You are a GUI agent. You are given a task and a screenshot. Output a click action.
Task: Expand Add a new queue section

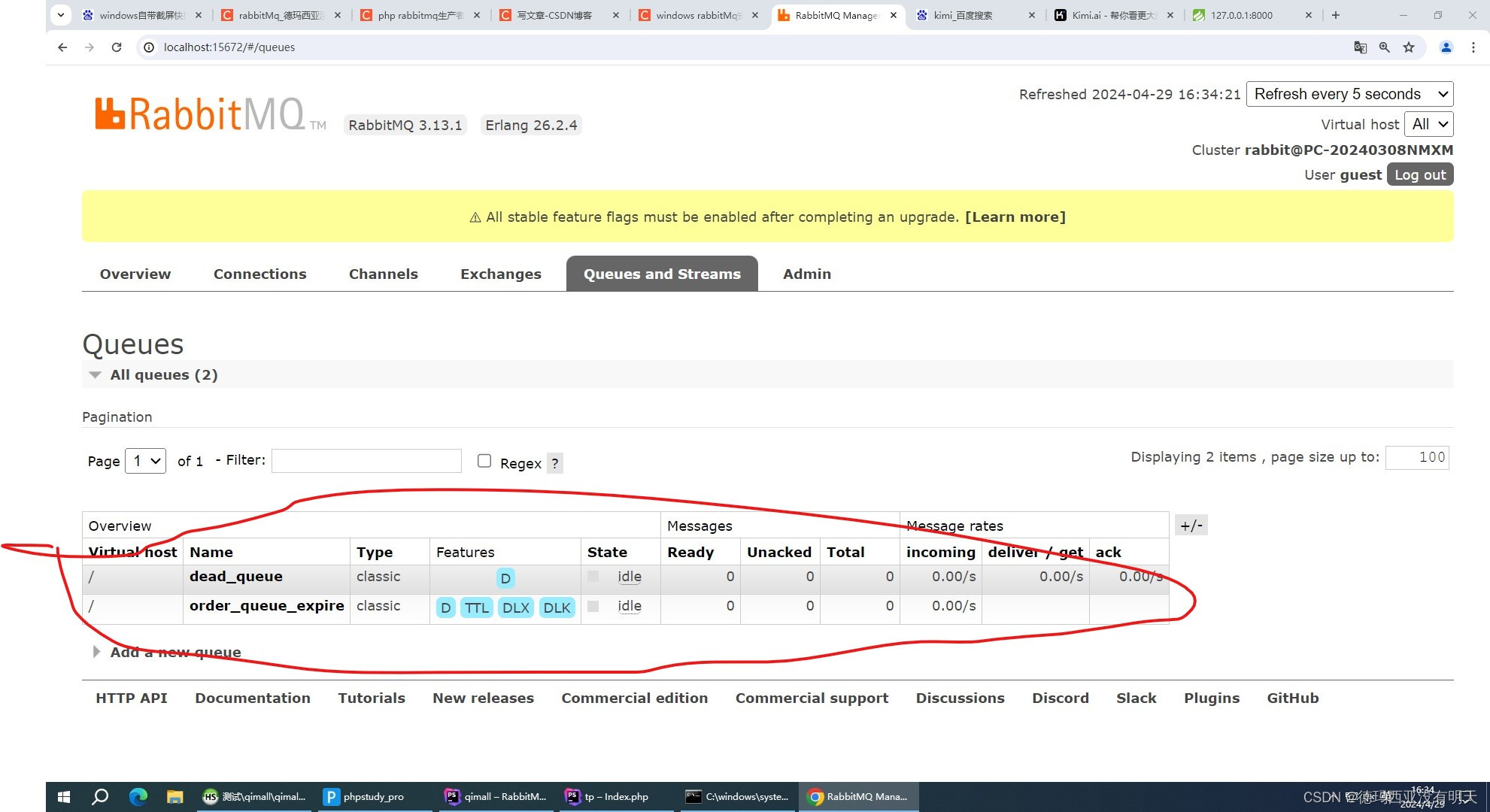(x=175, y=652)
